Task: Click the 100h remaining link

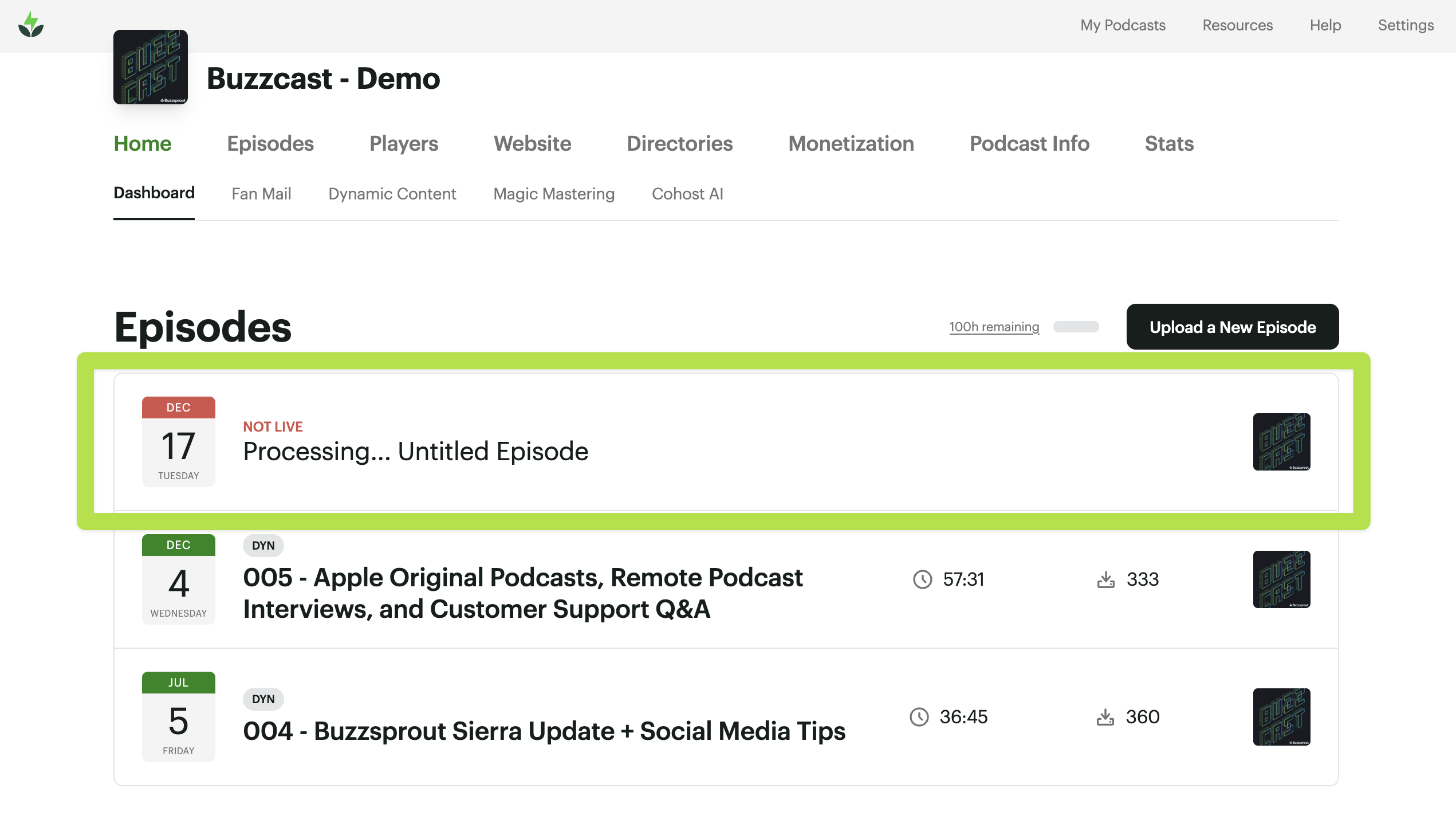Action: 994,327
